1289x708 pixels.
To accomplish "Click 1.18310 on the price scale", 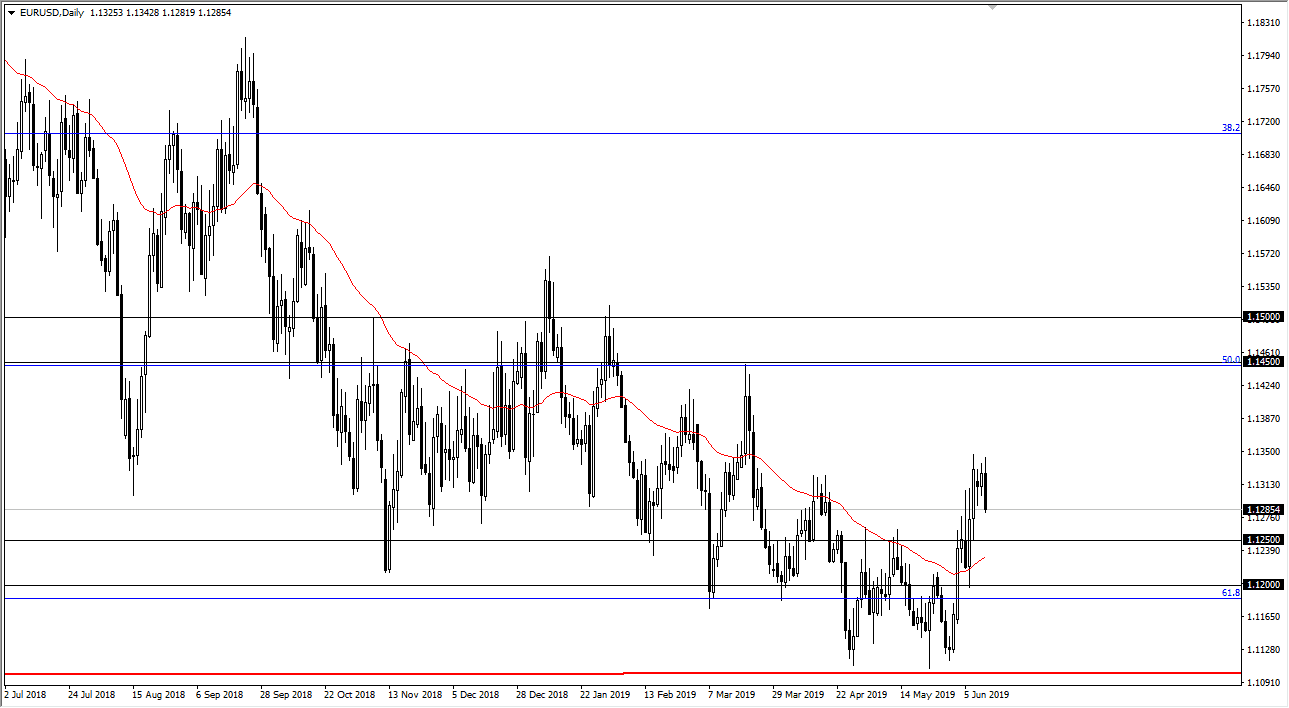I will (1265, 23).
